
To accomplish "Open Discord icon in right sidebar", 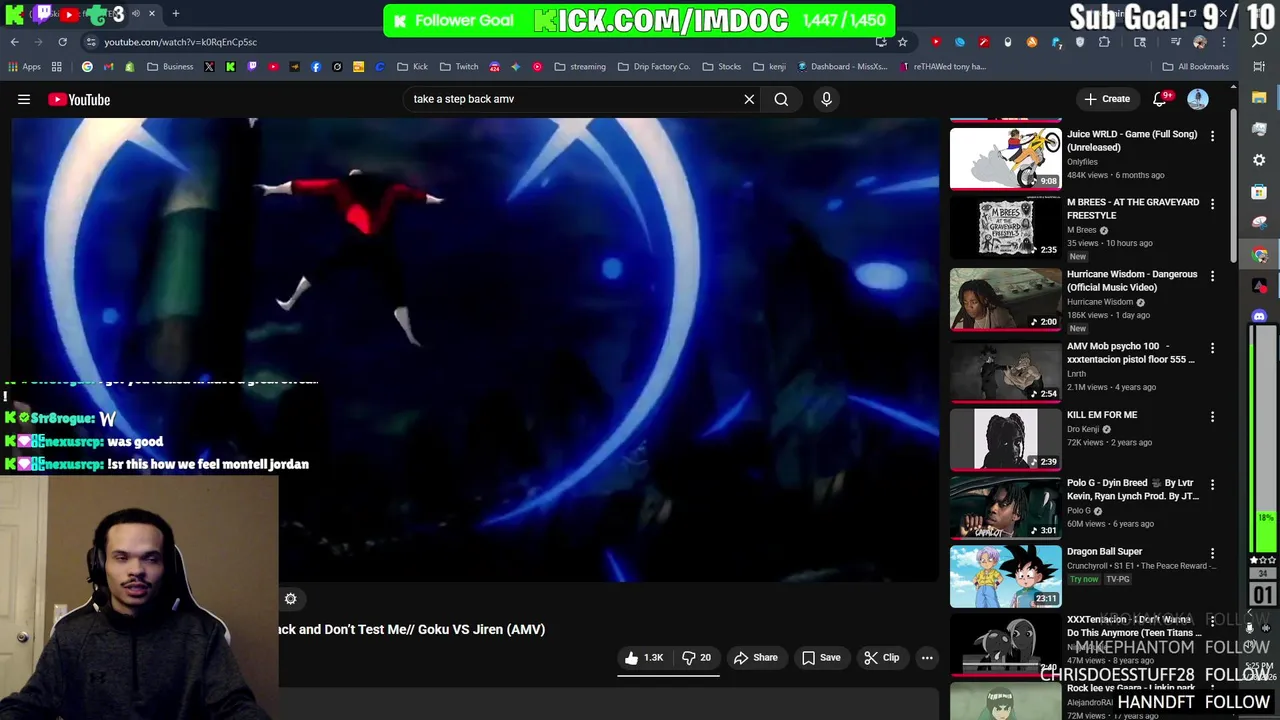I will (x=1260, y=316).
